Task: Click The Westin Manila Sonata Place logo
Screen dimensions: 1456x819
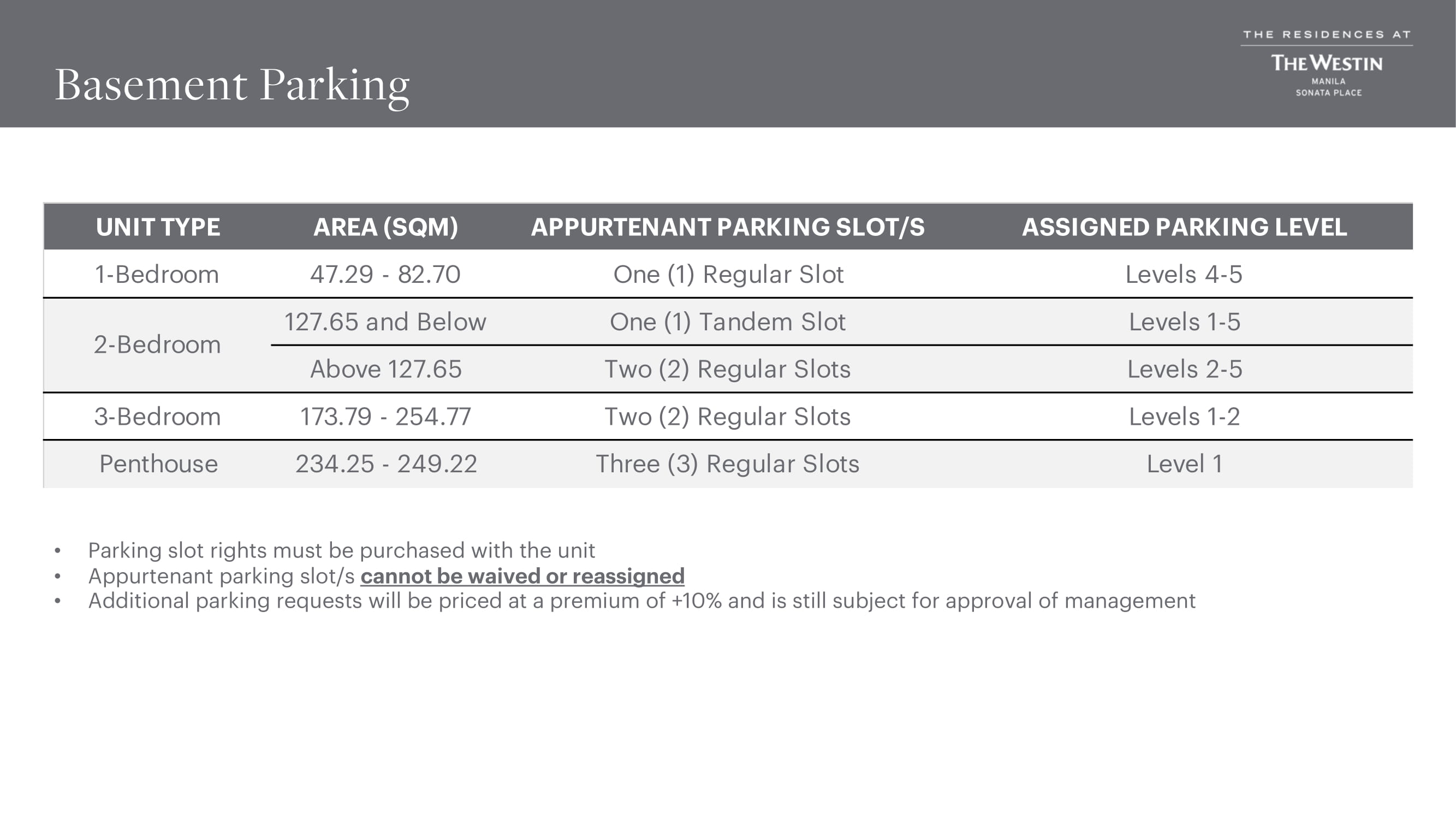Action: click(1327, 63)
